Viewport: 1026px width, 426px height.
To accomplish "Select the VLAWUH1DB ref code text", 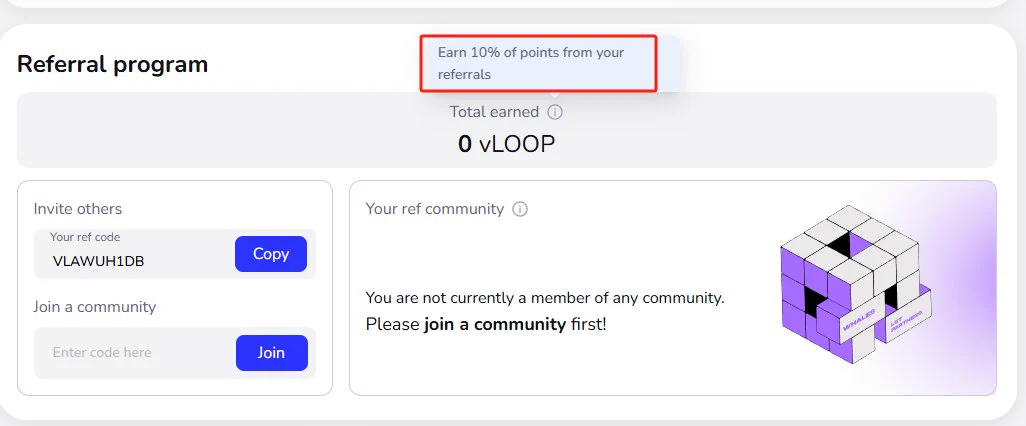I will [x=105, y=262].
